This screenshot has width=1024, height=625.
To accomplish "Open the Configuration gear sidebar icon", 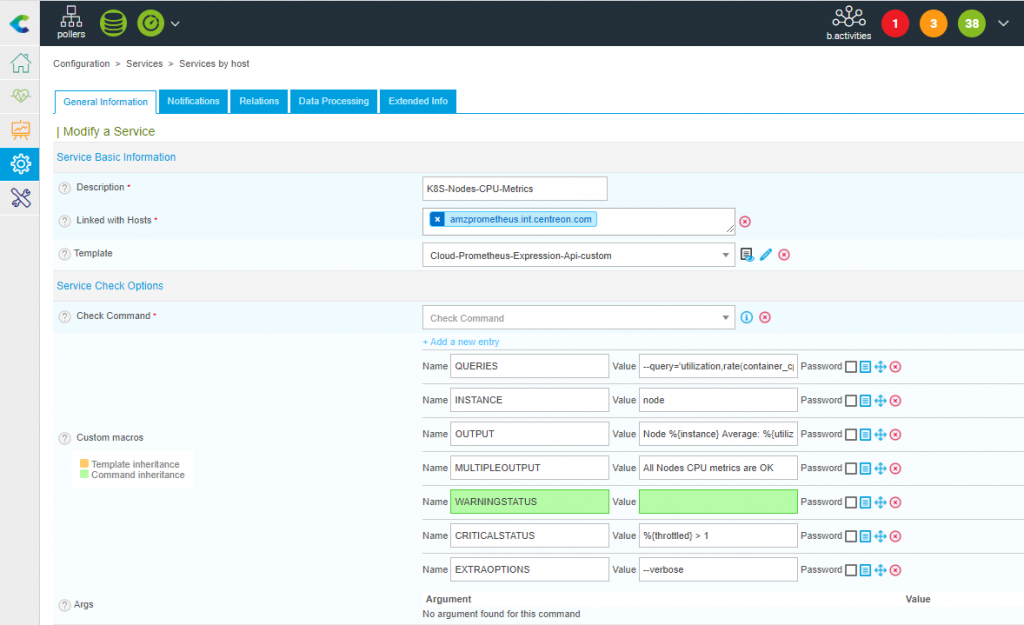I will pos(20,164).
